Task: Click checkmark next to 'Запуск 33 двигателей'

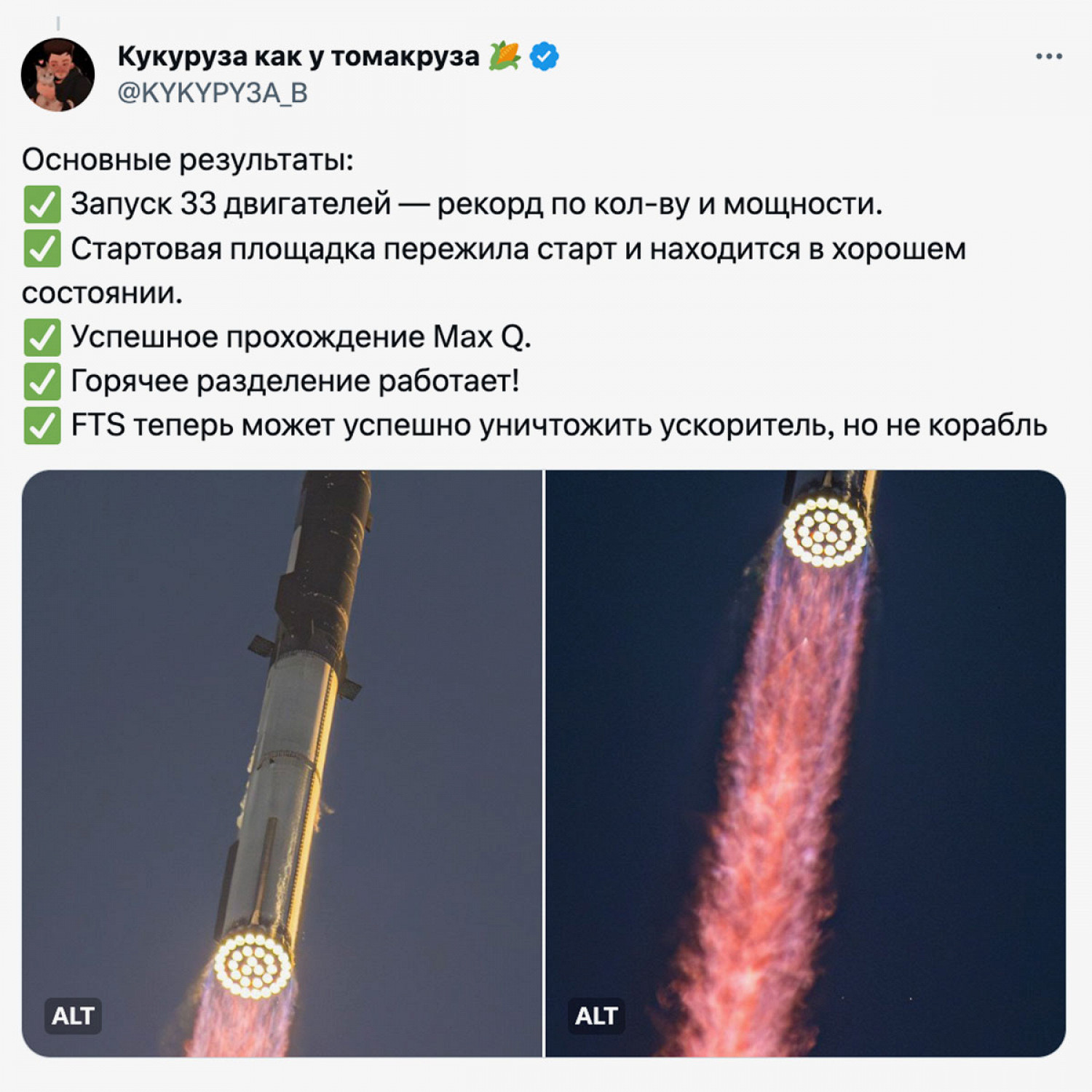Action: tap(42, 205)
